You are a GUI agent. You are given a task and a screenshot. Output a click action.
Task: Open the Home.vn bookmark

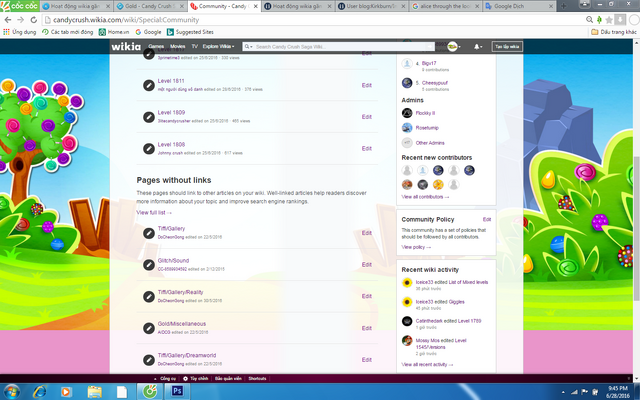tap(114, 32)
